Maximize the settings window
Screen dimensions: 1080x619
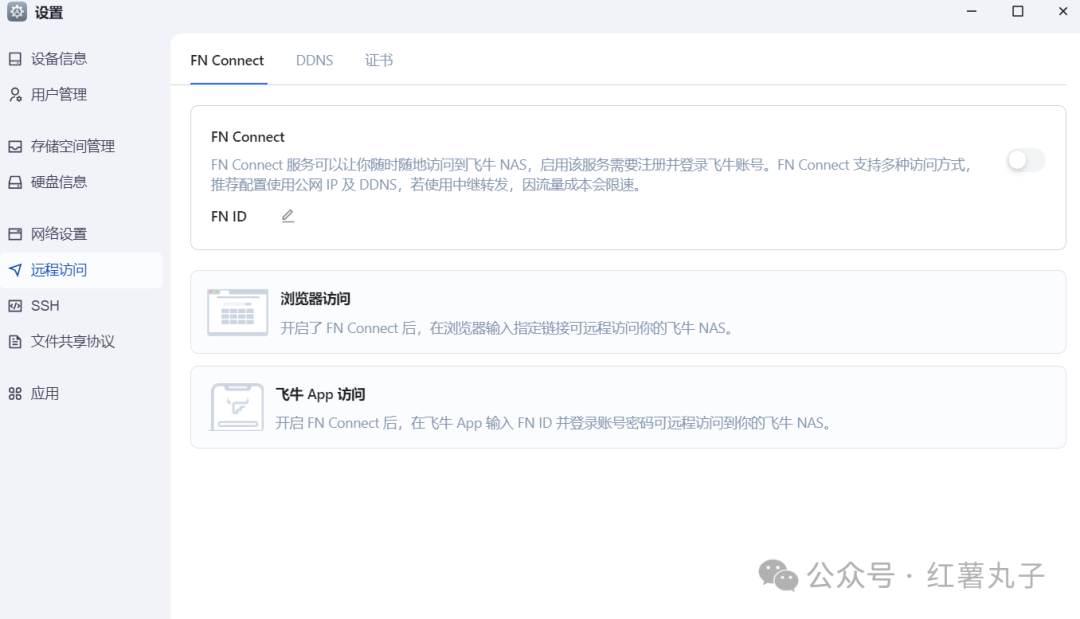(1017, 12)
